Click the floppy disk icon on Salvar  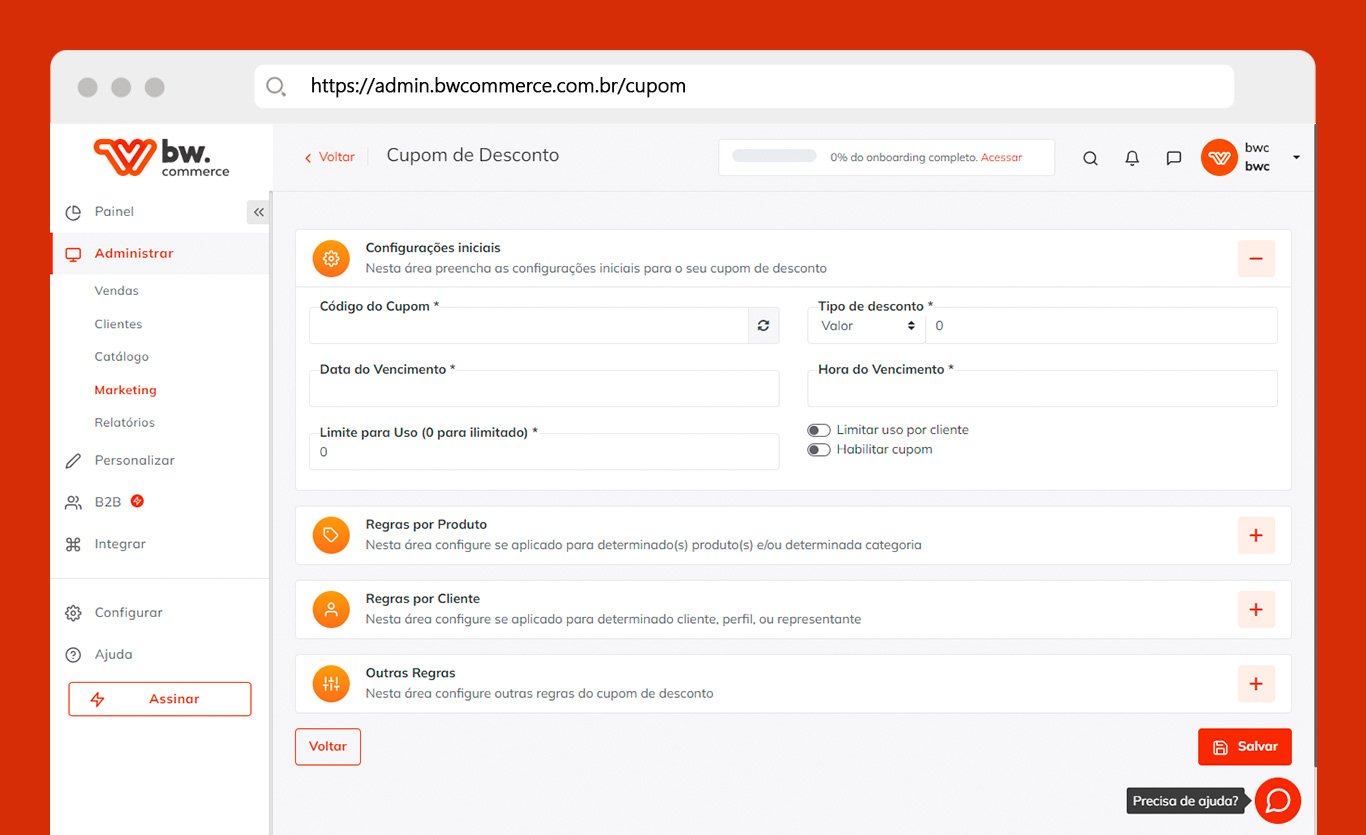[x=1220, y=747]
